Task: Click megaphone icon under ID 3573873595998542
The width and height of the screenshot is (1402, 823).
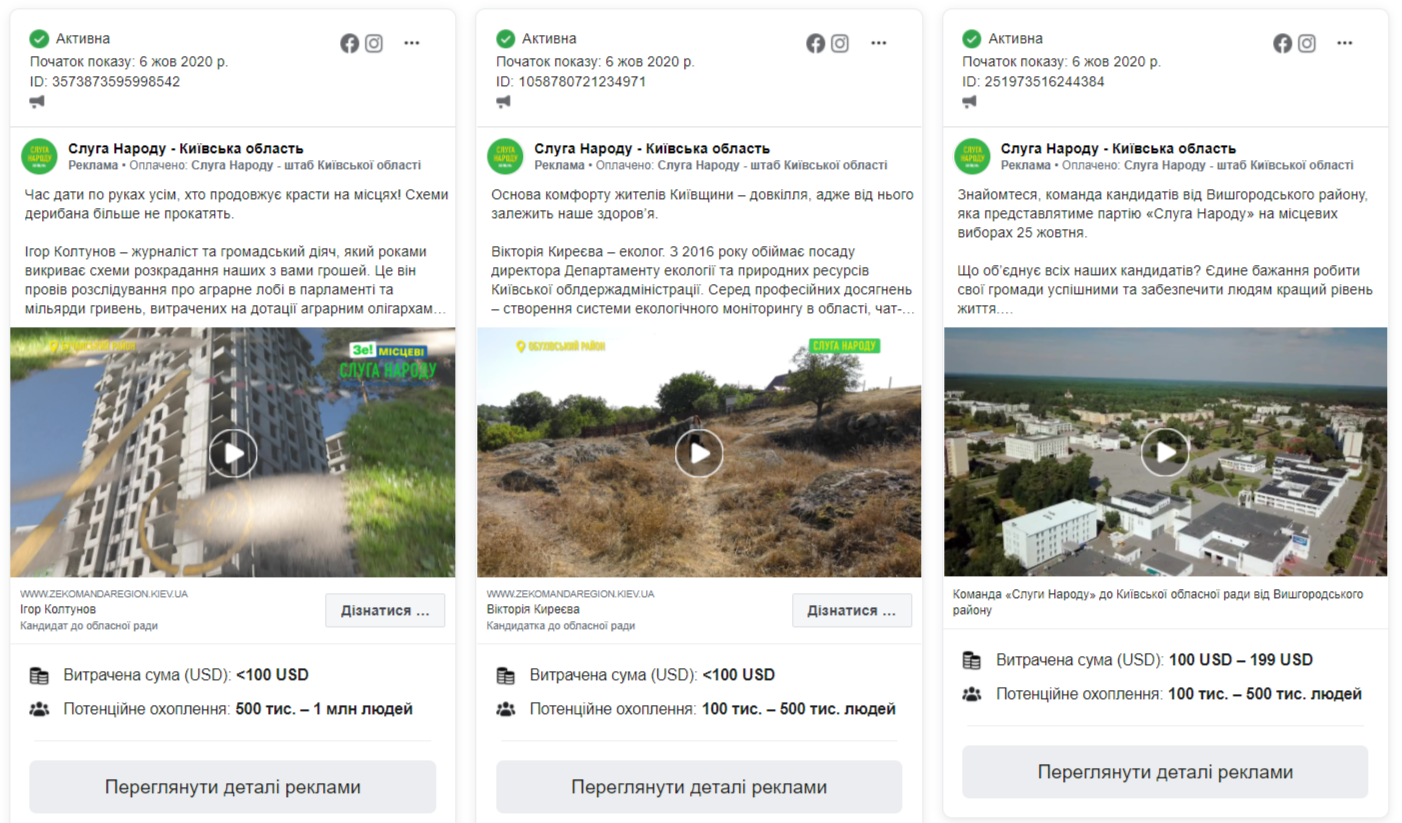Action: pyautogui.click(x=37, y=101)
